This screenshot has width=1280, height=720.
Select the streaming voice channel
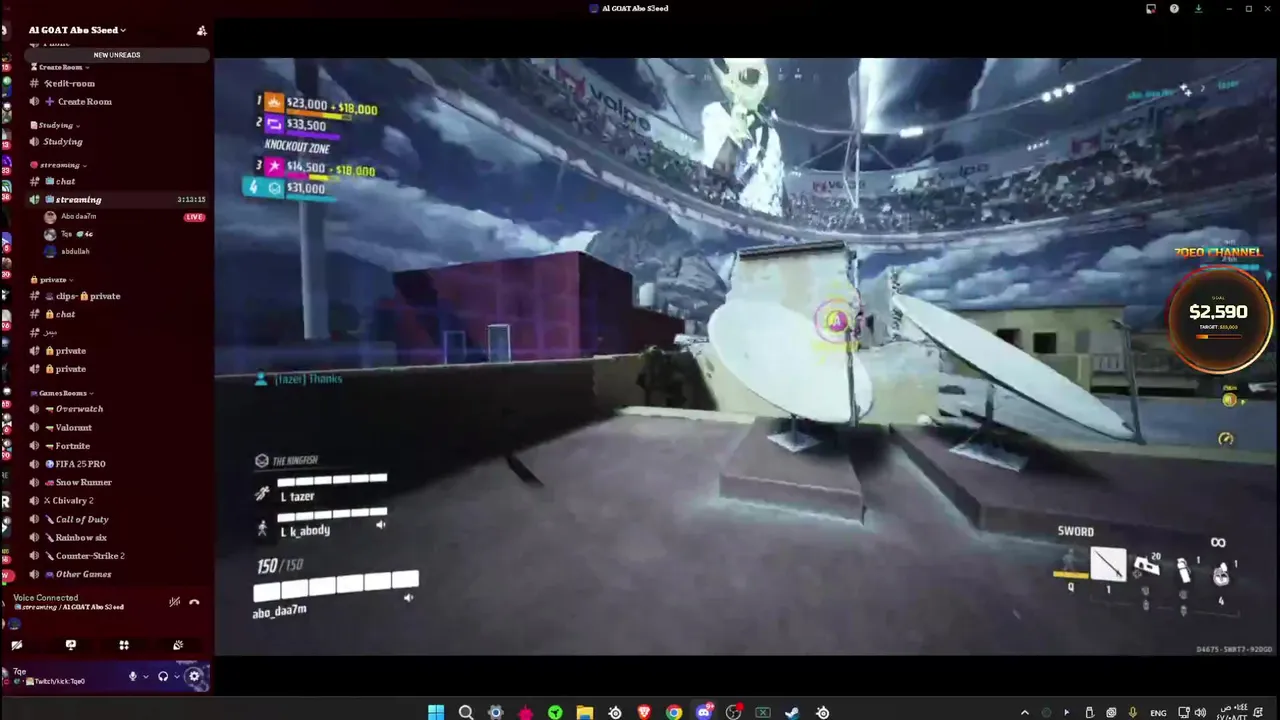(117, 199)
